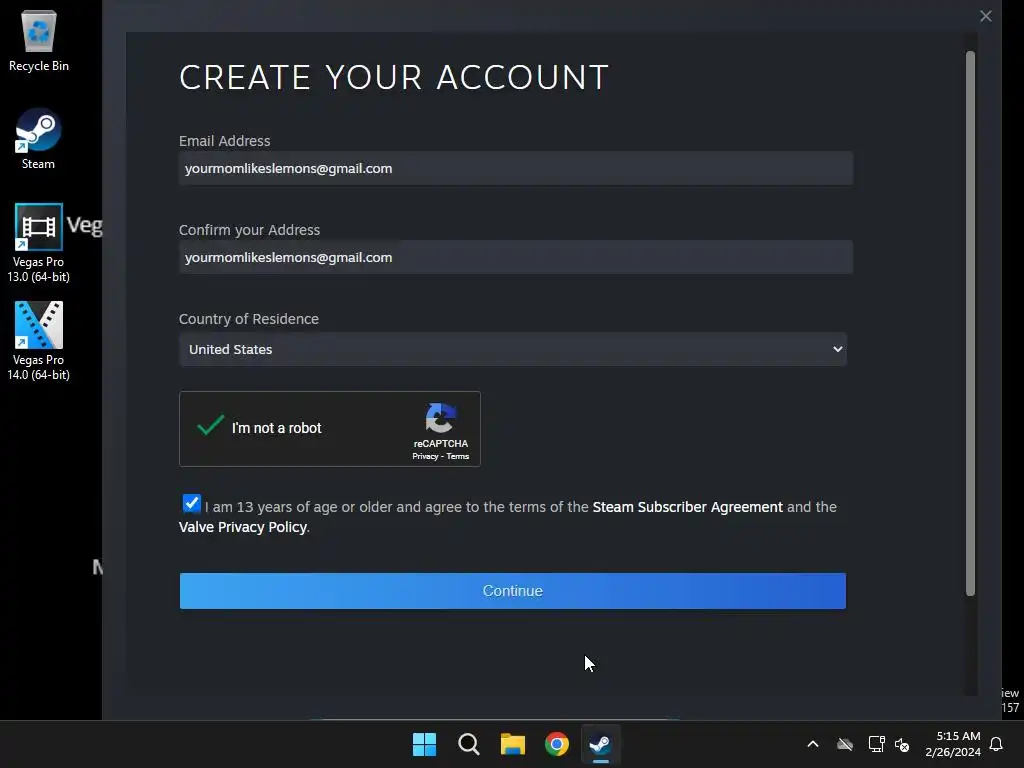The height and width of the screenshot is (768, 1024).
Task: Focus the Email Address field
Action: pos(516,168)
